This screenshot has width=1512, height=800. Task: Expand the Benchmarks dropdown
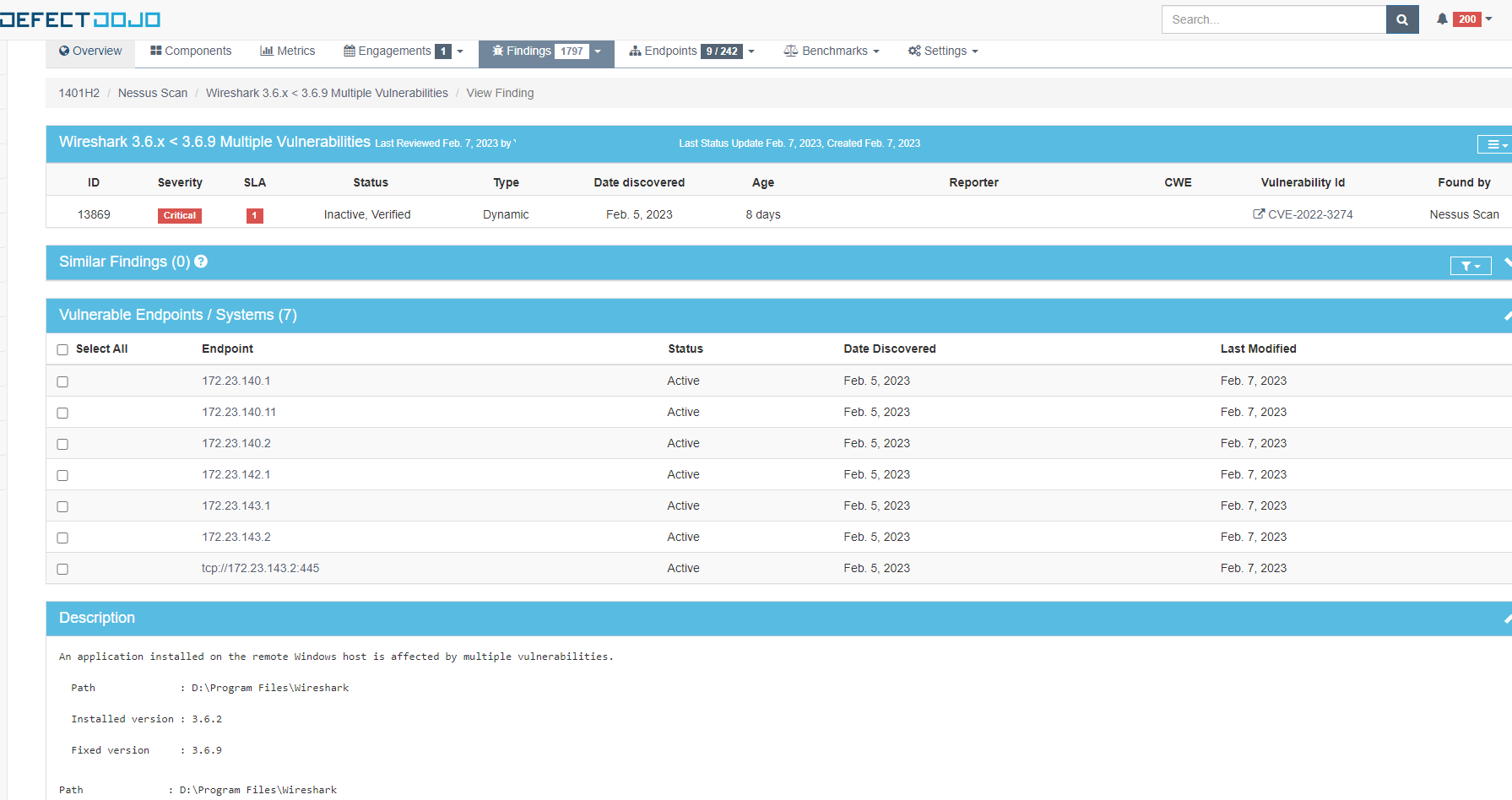(877, 51)
